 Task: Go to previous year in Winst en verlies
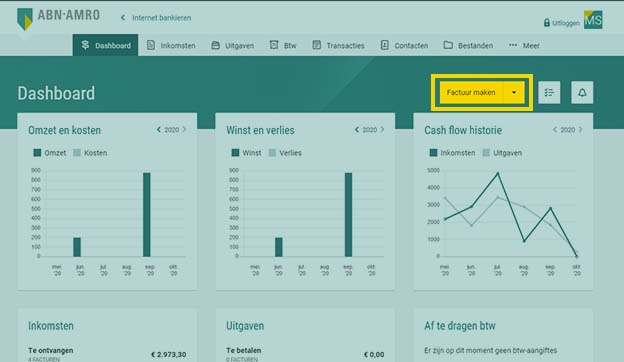[357, 130]
